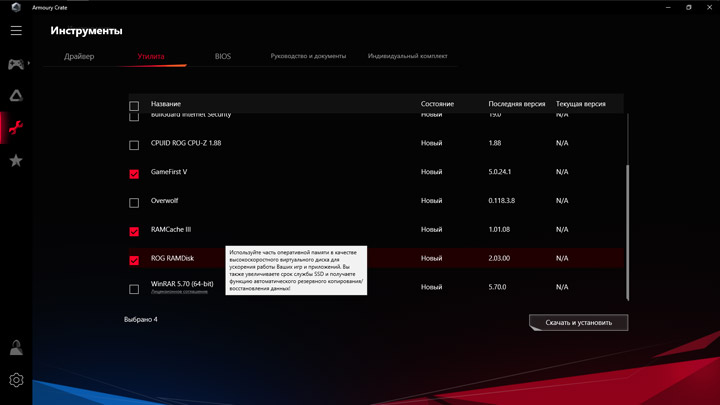This screenshot has height=405, width=720.
Task: Click the Выбрано 4 selection counter
Action: (x=141, y=319)
